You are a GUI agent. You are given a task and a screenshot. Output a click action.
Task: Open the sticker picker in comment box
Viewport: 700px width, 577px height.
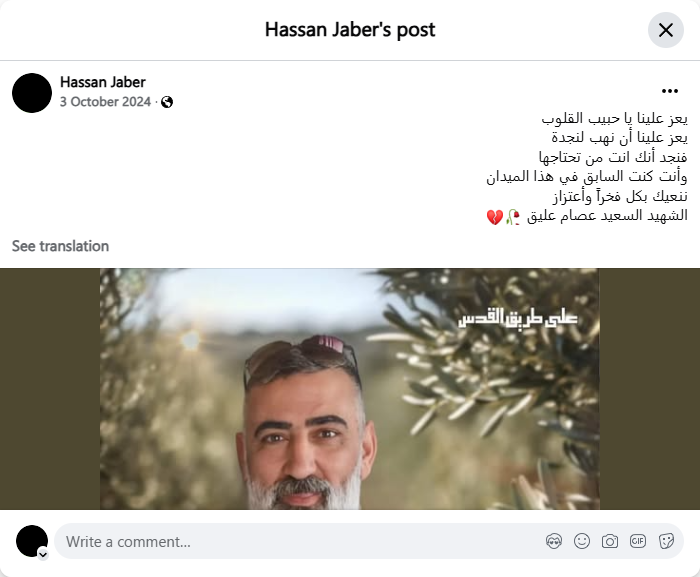click(x=666, y=541)
